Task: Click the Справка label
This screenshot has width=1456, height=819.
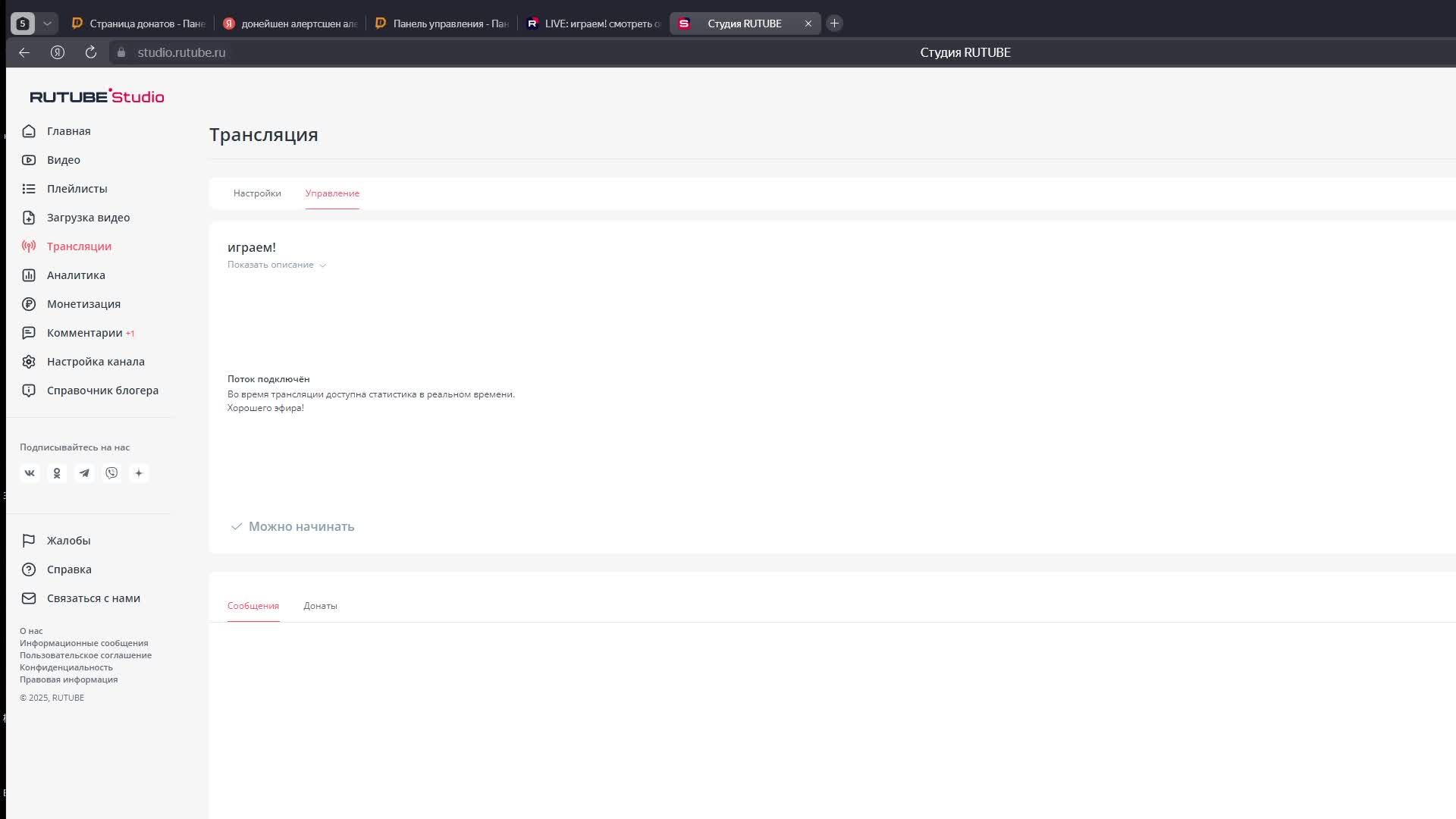Action: tap(69, 570)
